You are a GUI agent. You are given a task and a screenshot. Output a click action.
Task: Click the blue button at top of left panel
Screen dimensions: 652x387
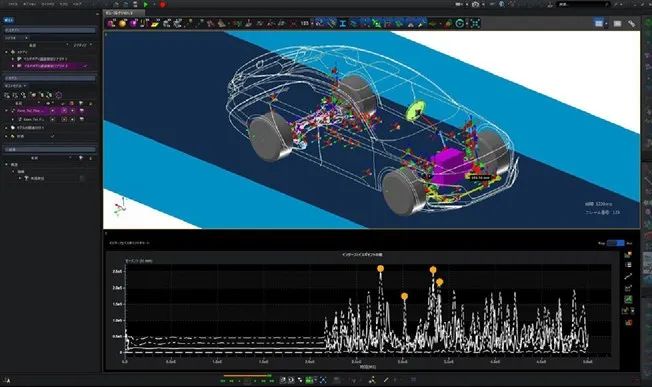(9, 20)
